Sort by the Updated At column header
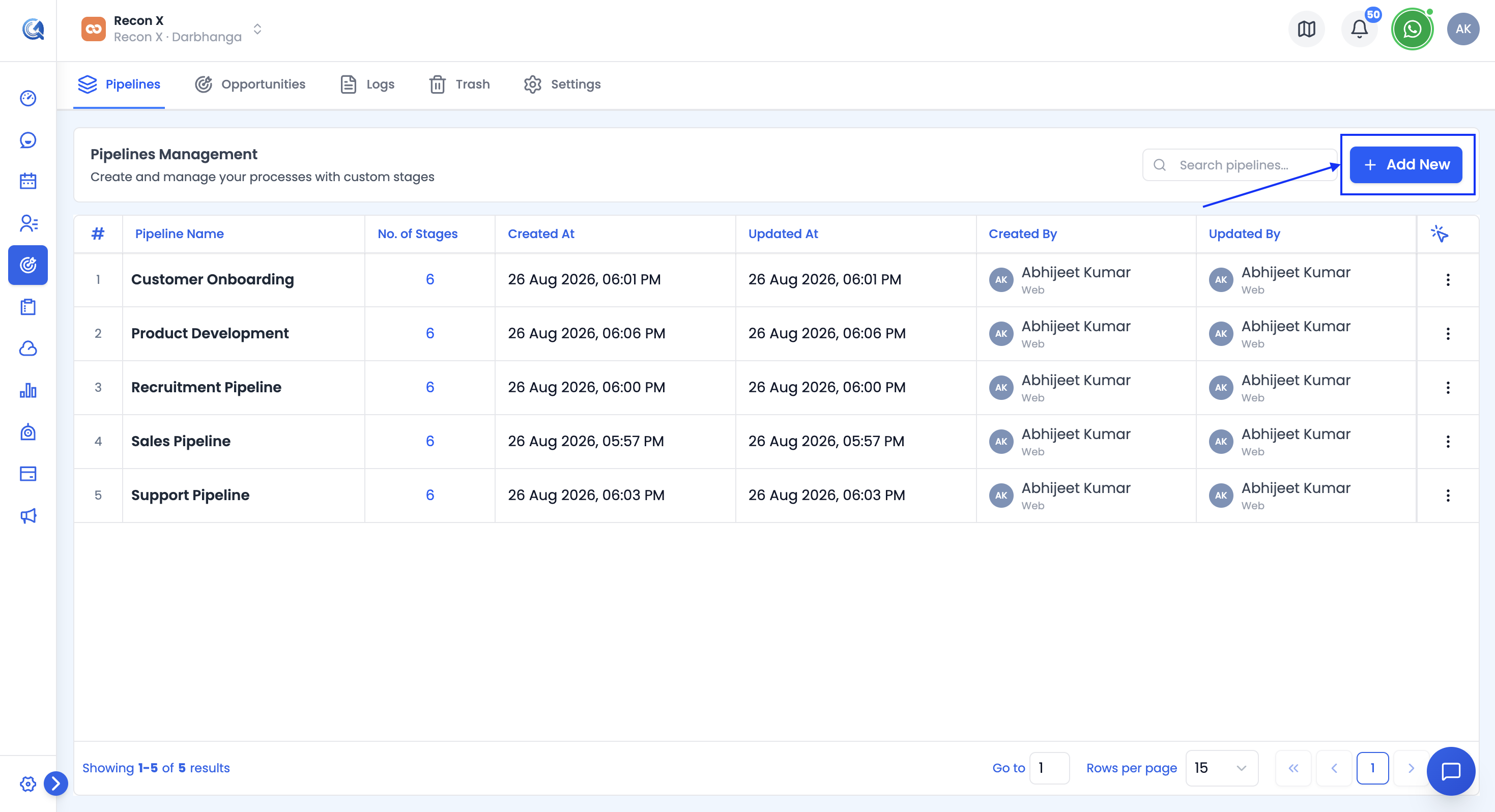 [783, 234]
